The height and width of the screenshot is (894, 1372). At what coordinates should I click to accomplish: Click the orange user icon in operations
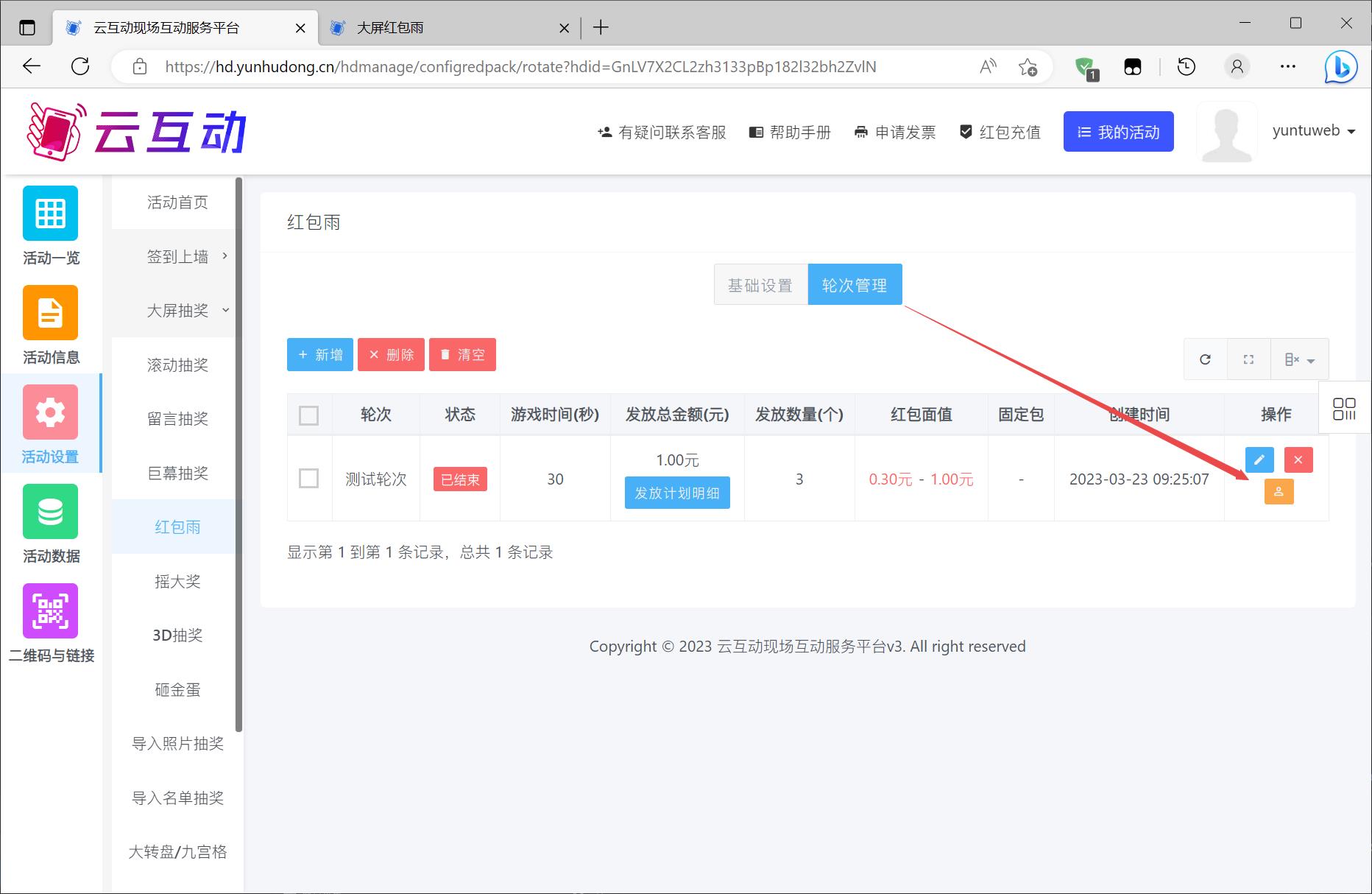[x=1279, y=492]
